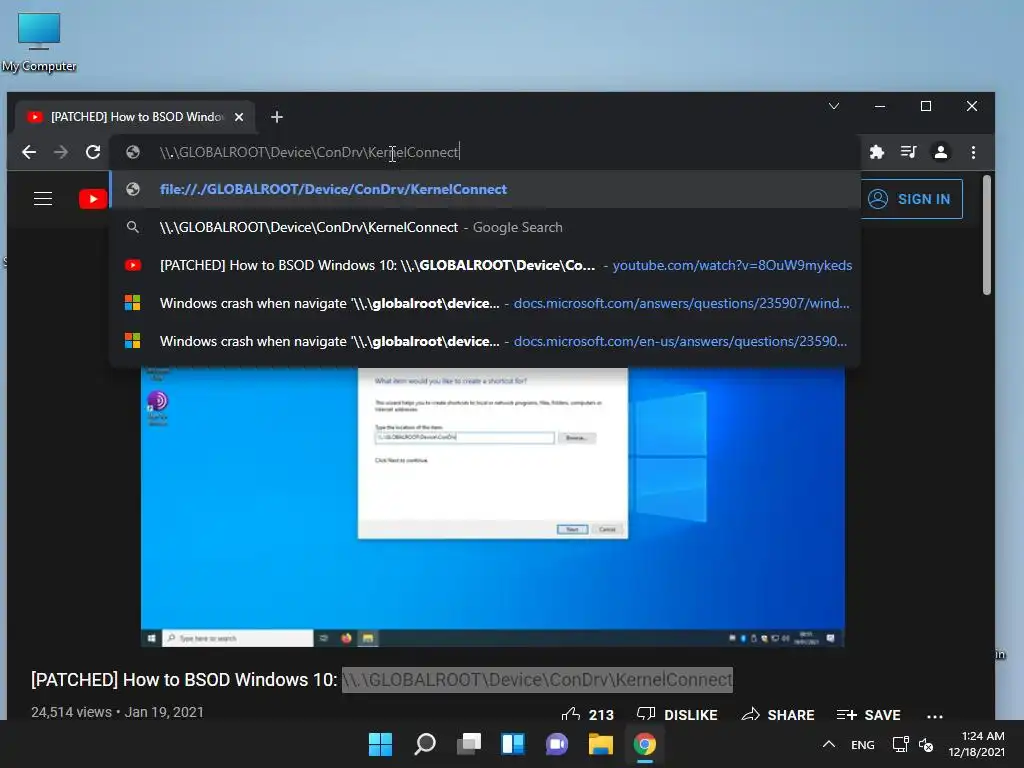Image resolution: width=1024 pixels, height=768 pixels.
Task: Open Chrome three-dot menu
Action: click(973, 152)
